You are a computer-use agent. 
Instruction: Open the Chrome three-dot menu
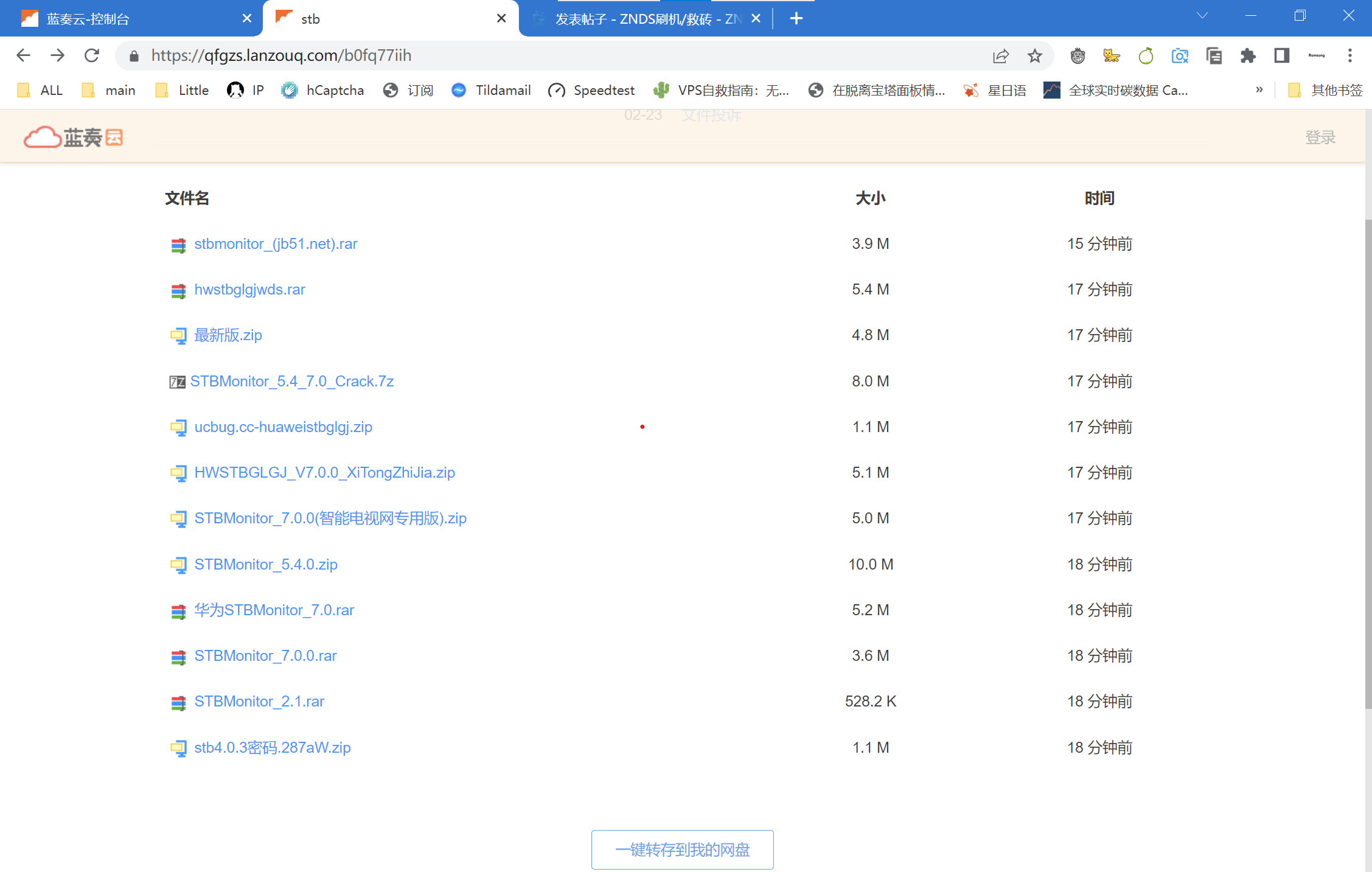click(1350, 56)
